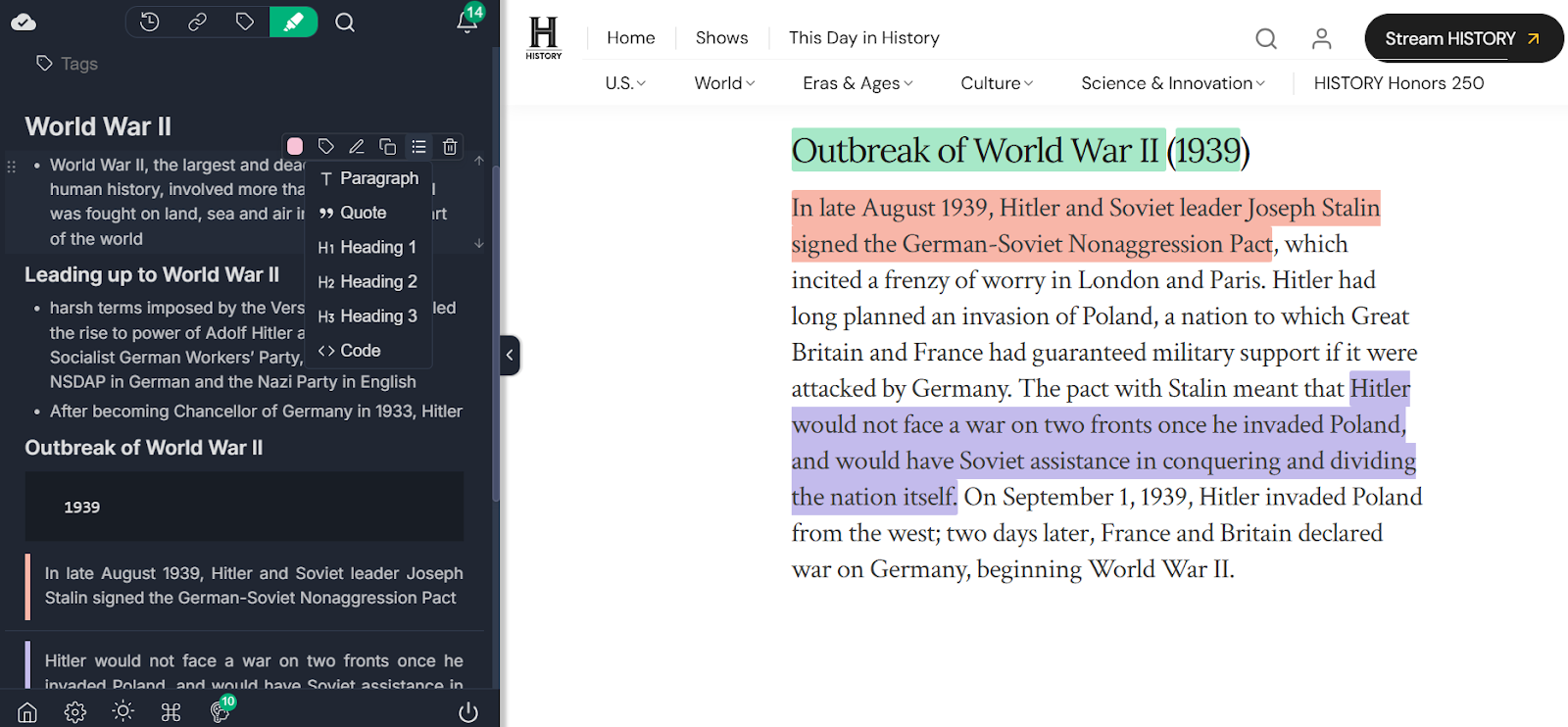Viewport: 1568px width, 727px height.
Task: Click the sidebar vertical scrollbar
Action: click(x=496, y=333)
